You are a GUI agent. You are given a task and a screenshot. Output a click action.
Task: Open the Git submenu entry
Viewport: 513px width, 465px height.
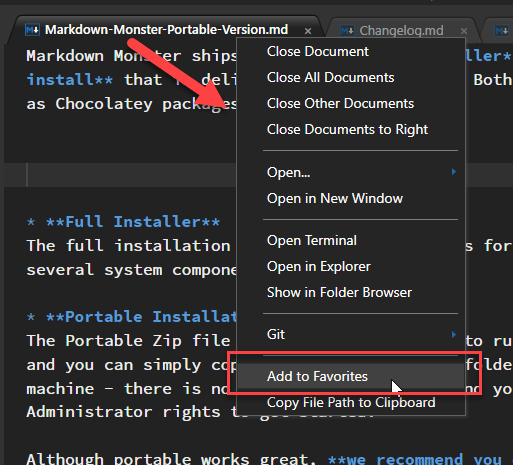tap(351, 334)
